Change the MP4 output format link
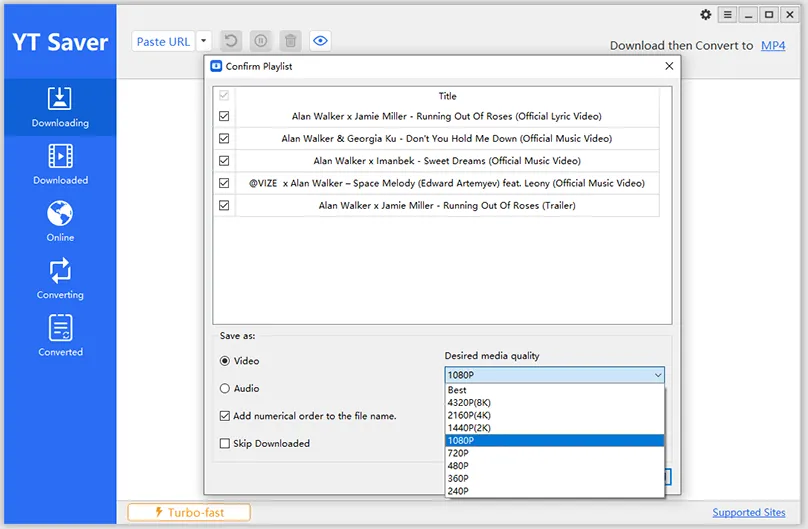The width and height of the screenshot is (808, 529). 773,45
